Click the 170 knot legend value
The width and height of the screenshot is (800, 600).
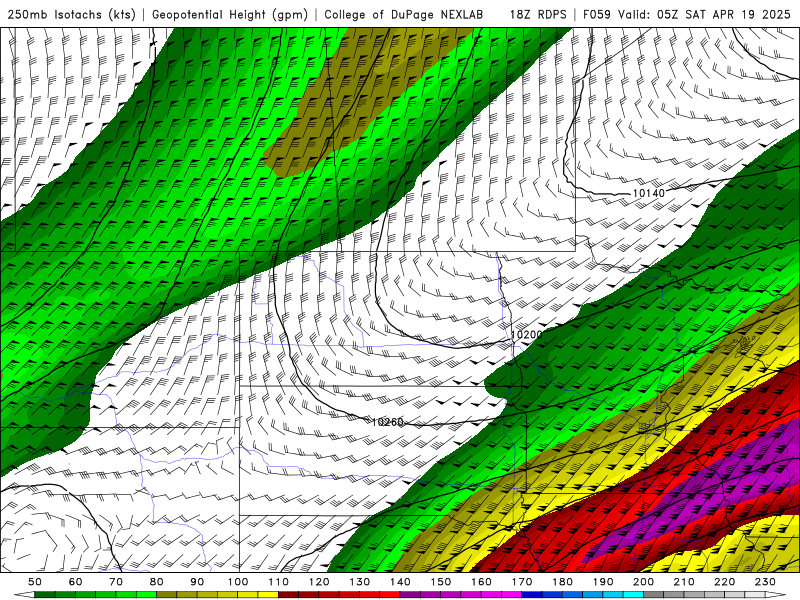(x=521, y=582)
